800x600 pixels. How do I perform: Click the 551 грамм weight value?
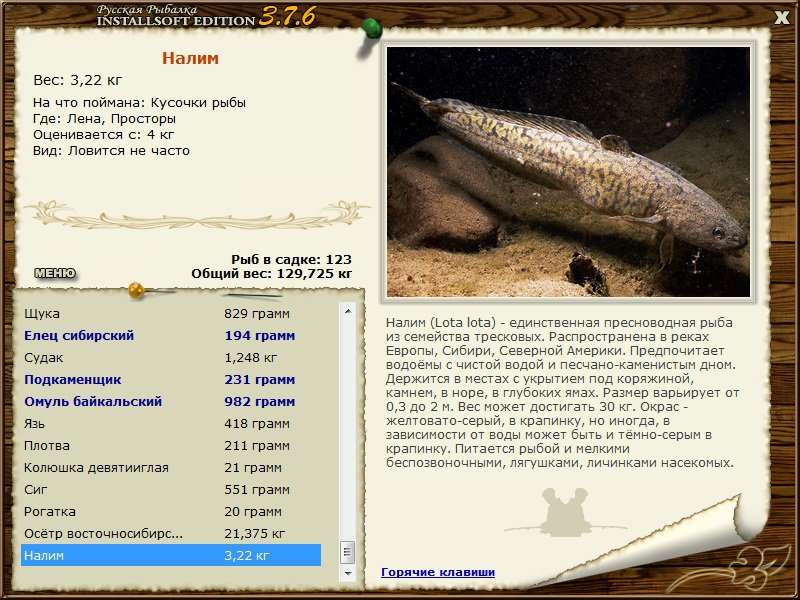pyautogui.click(x=257, y=489)
